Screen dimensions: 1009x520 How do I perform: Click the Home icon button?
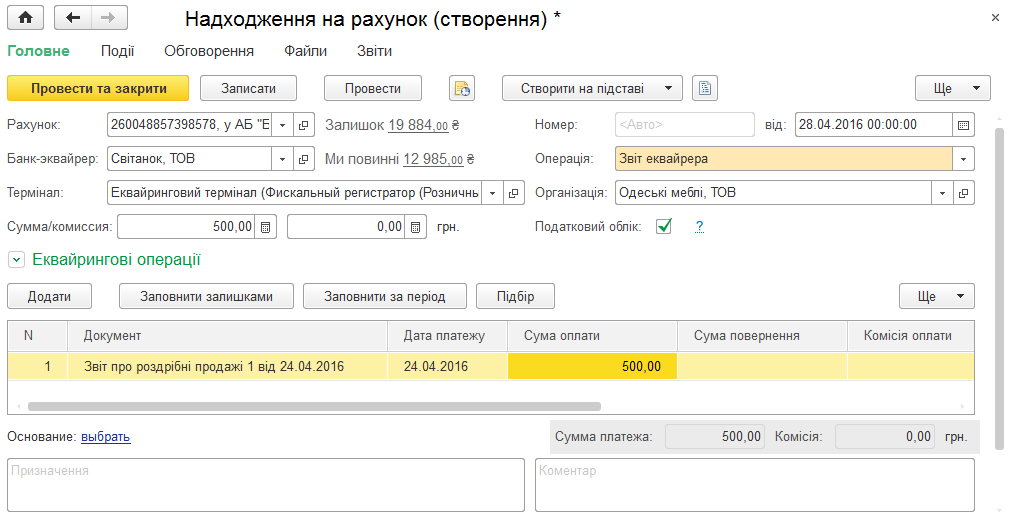[x=25, y=18]
